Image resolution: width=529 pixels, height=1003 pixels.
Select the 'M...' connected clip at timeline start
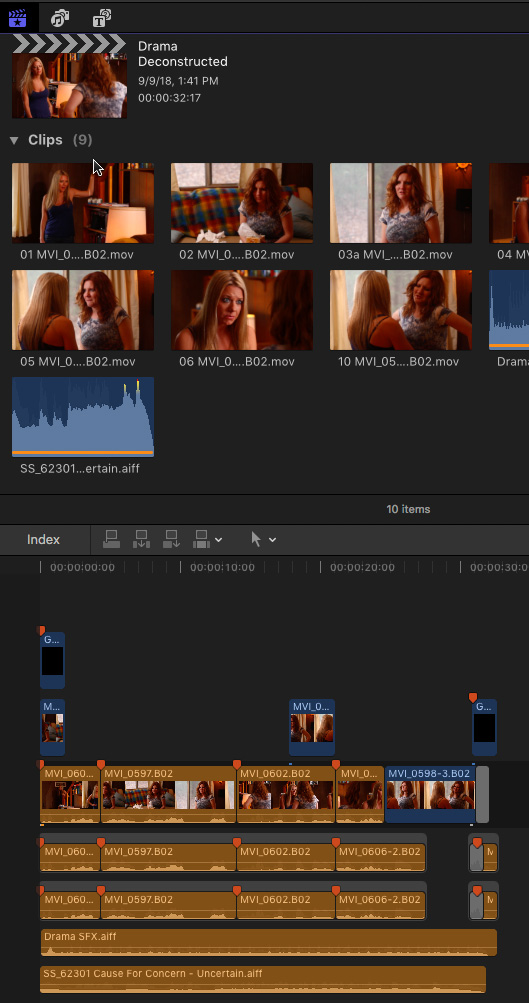point(52,727)
